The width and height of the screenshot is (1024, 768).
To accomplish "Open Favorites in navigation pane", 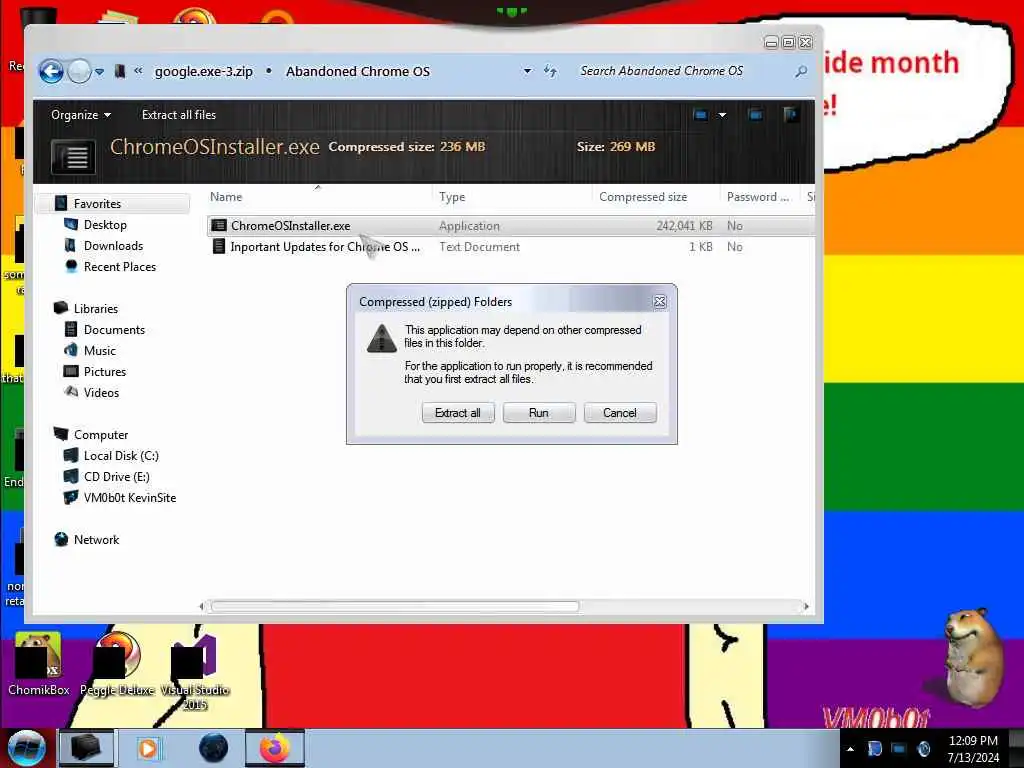I will (97, 204).
